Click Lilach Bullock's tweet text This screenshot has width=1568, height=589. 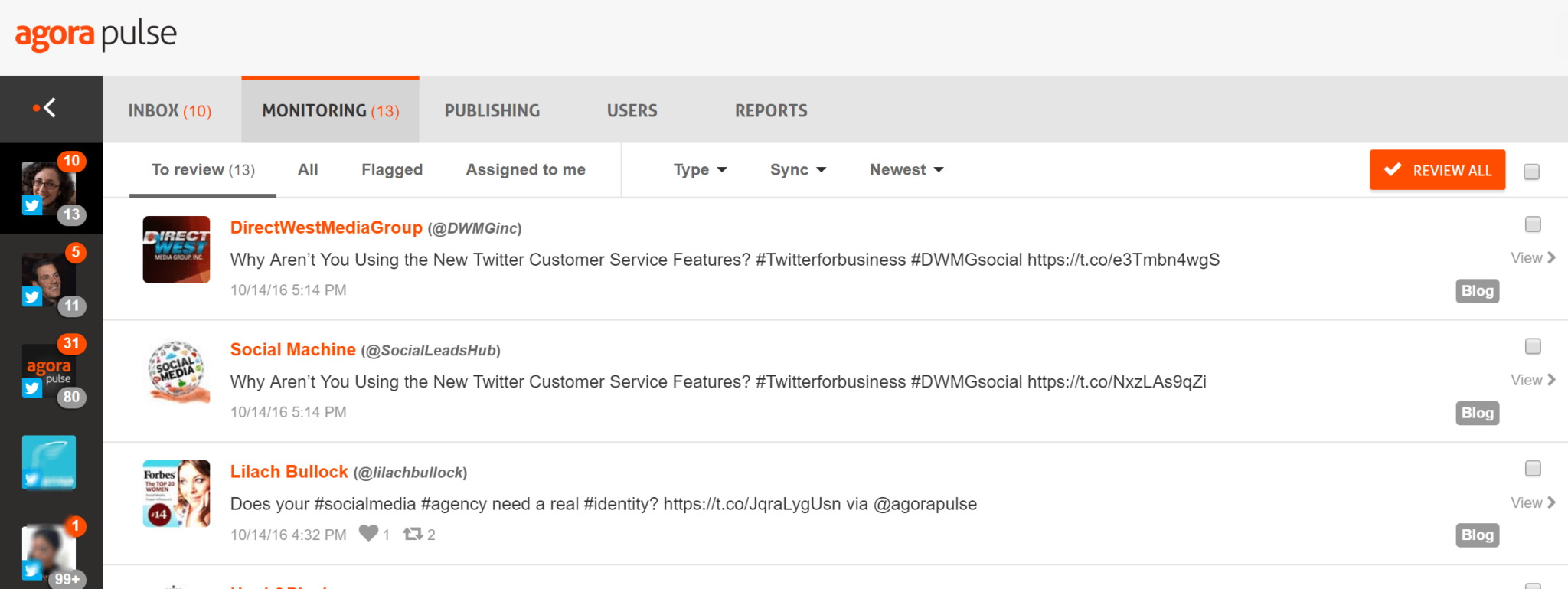coord(603,504)
